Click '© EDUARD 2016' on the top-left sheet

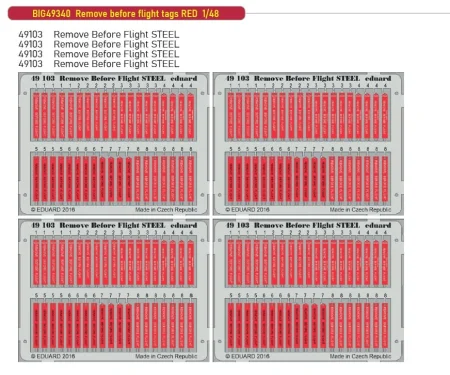click(53, 210)
